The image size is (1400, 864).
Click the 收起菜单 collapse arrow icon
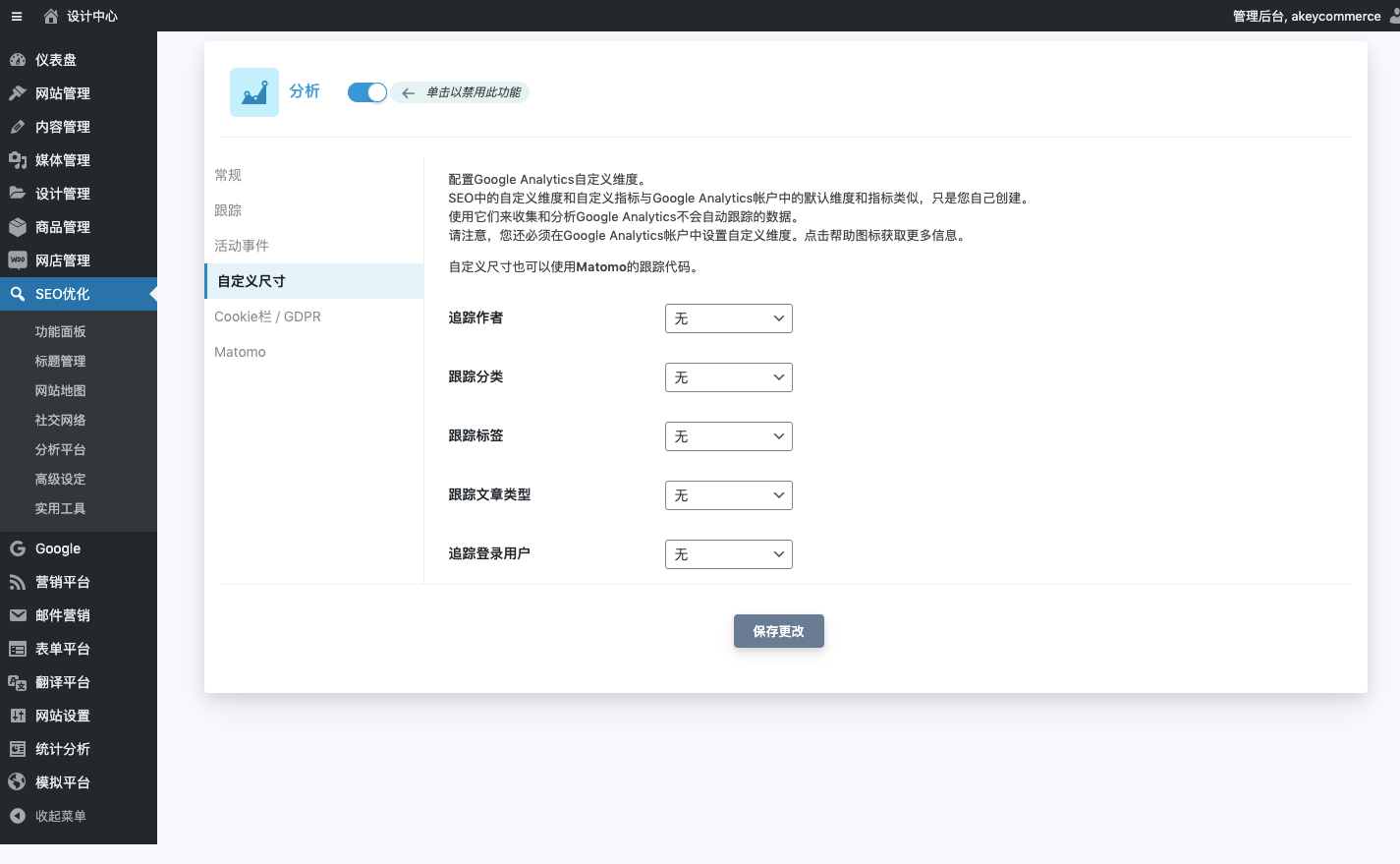(18, 816)
